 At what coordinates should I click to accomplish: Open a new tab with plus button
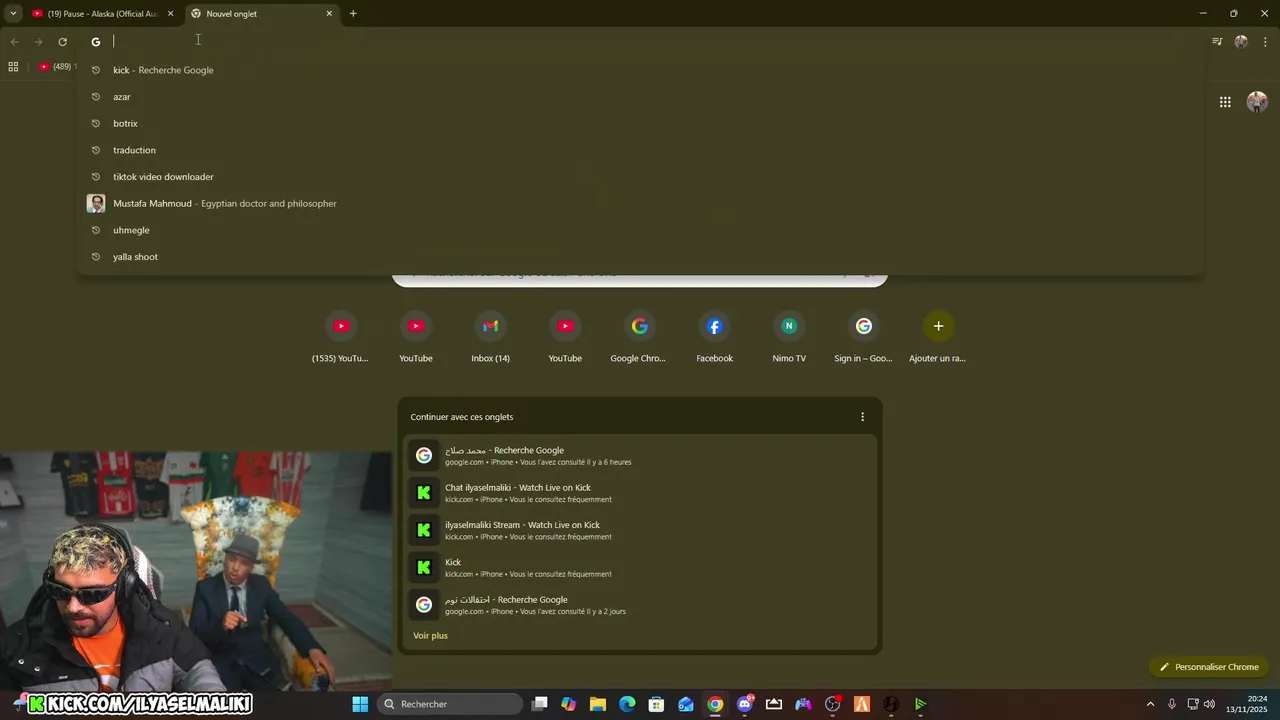[x=353, y=14]
